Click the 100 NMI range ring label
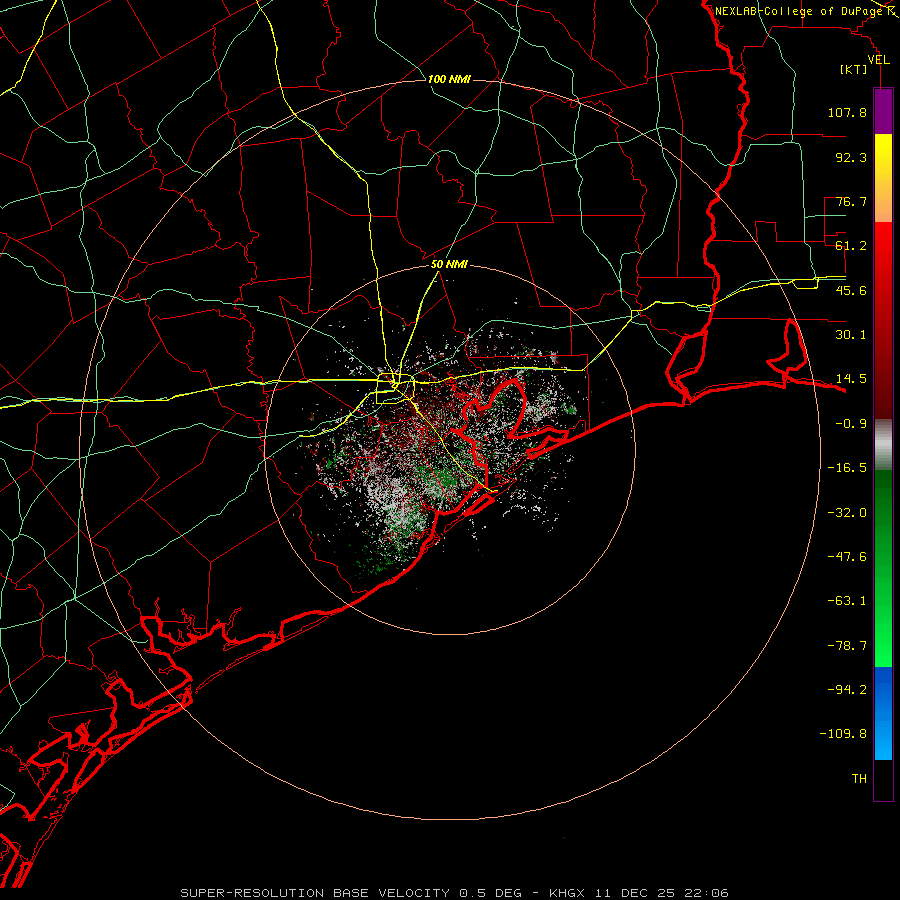Screen dimensions: 900x900 (449, 79)
